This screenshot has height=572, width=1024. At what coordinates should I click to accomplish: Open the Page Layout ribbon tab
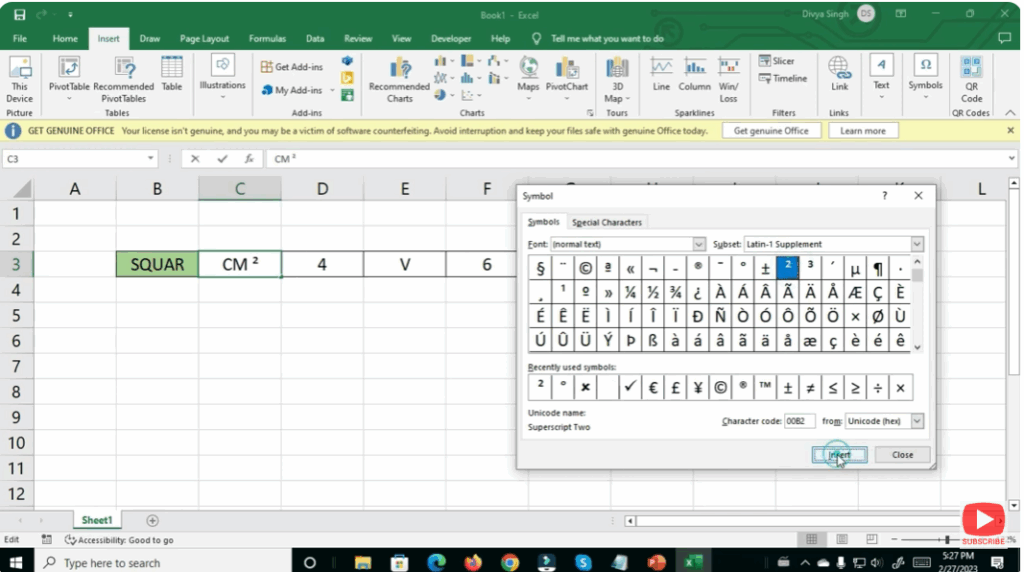[x=204, y=39]
